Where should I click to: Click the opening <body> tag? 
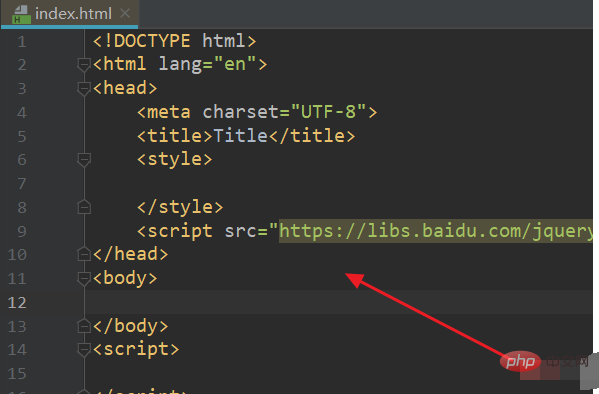pyautogui.click(x=125, y=278)
